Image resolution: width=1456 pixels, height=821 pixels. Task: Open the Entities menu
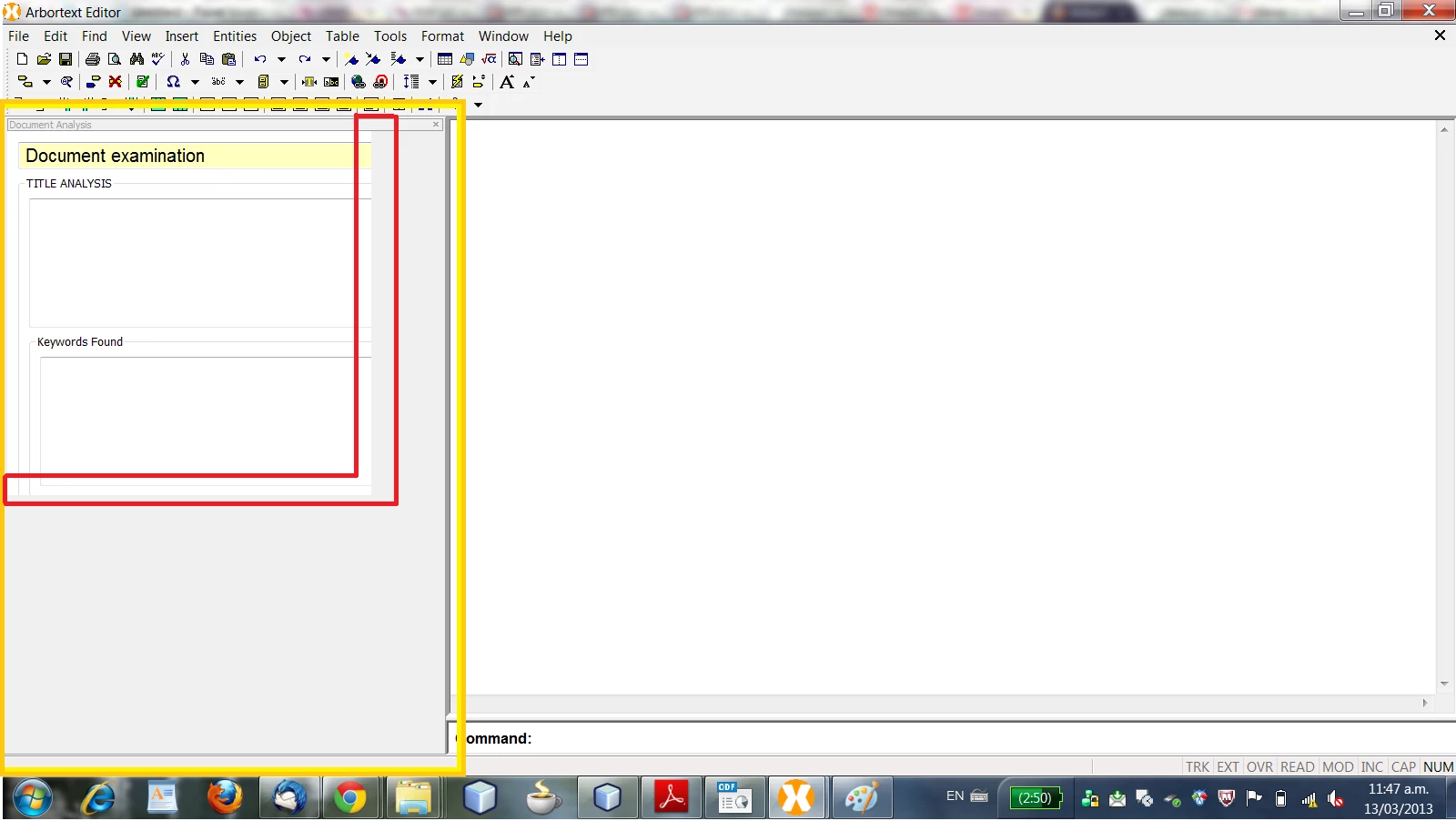pos(235,36)
